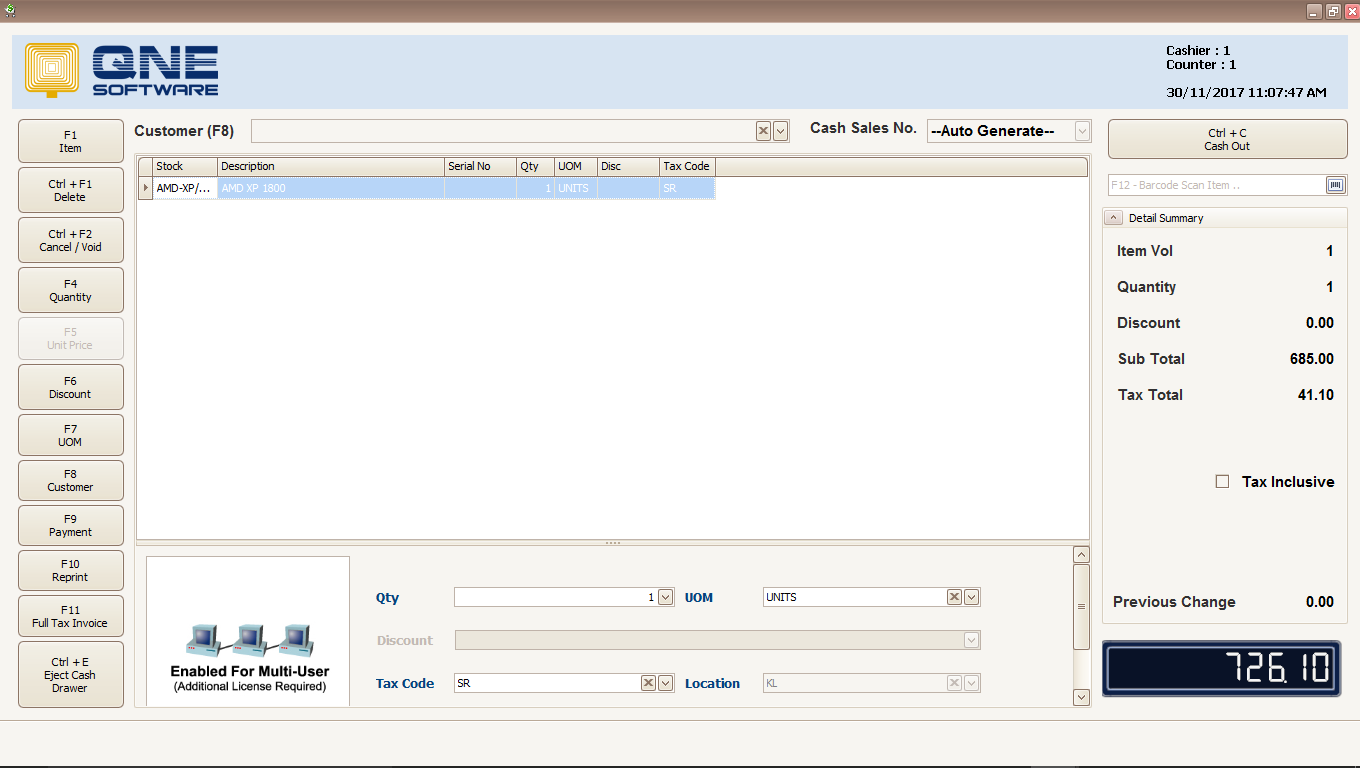This screenshot has width=1360, height=768.
Task: Clear the UOM field with X icon
Action: 954,597
